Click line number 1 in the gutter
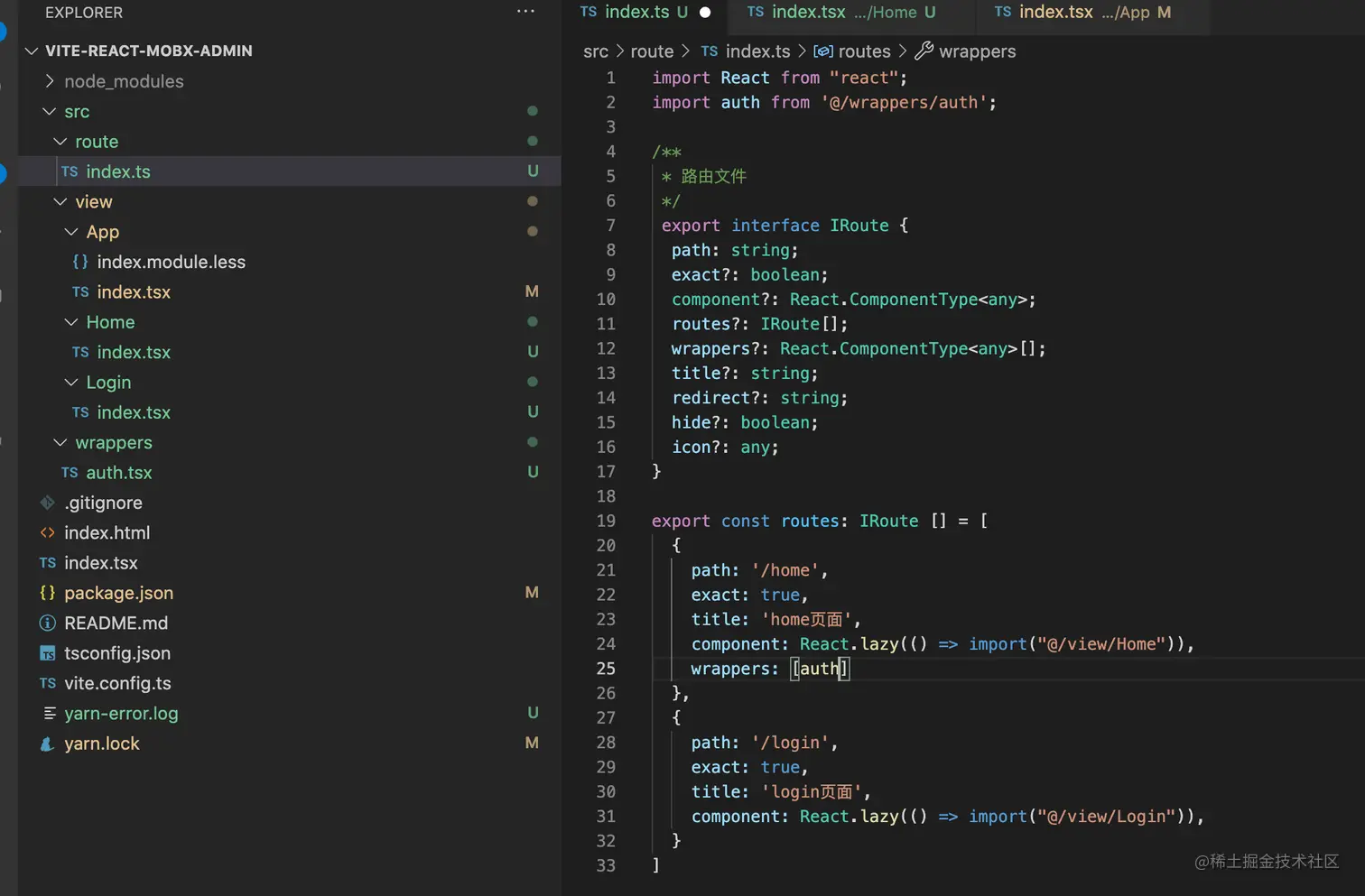 pyautogui.click(x=611, y=79)
